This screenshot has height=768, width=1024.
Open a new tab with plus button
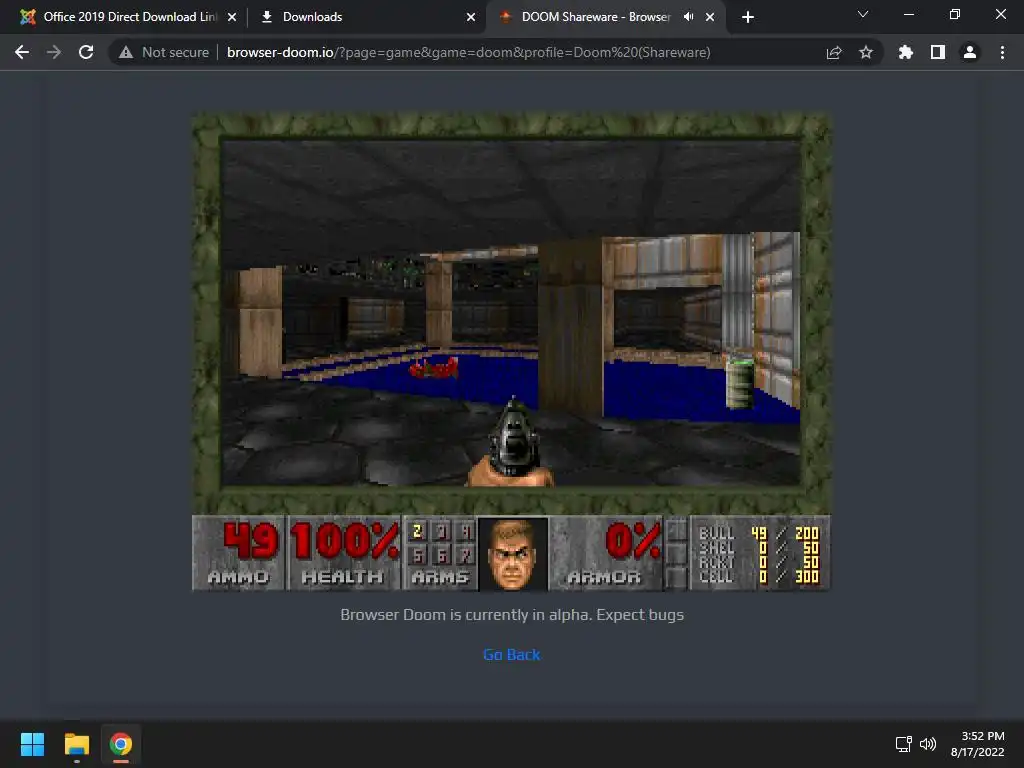click(x=748, y=17)
